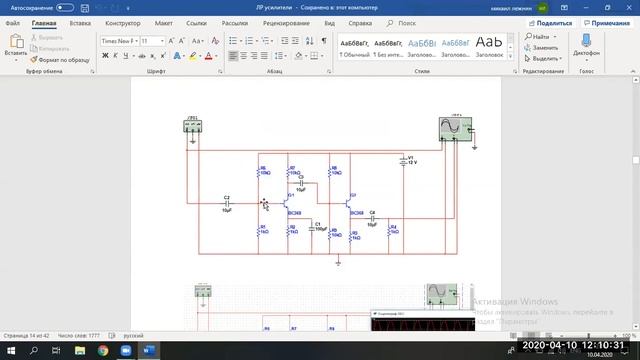Align text left icon
The height and width of the screenshot is (360, 640).
233,56
